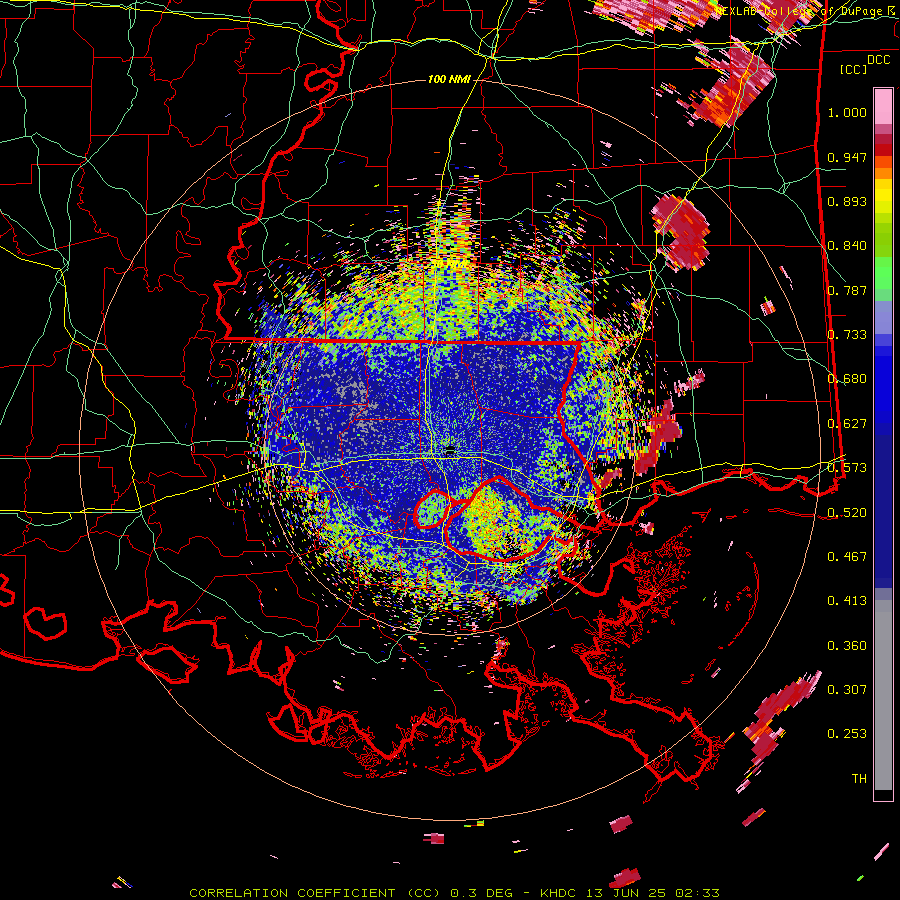Click the 0.413 scale value
This screenshot has width=900, height=900.
pyautogui.click(x=847, y=601)
